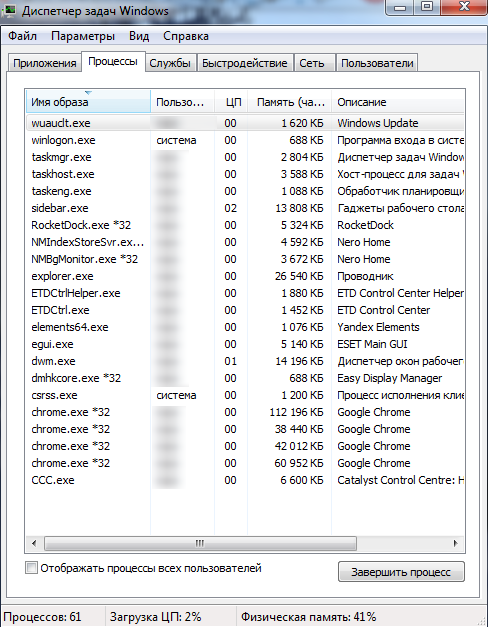Screen dimensions: 488x627
Task: Click the Завершить процесс button
Action: coord(401,572)
